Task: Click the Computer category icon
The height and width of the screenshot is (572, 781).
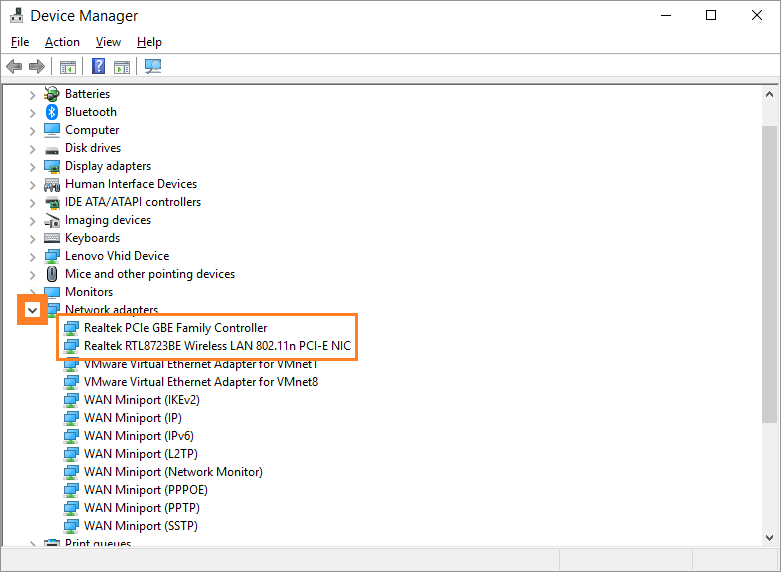Action: coord(52,130)
